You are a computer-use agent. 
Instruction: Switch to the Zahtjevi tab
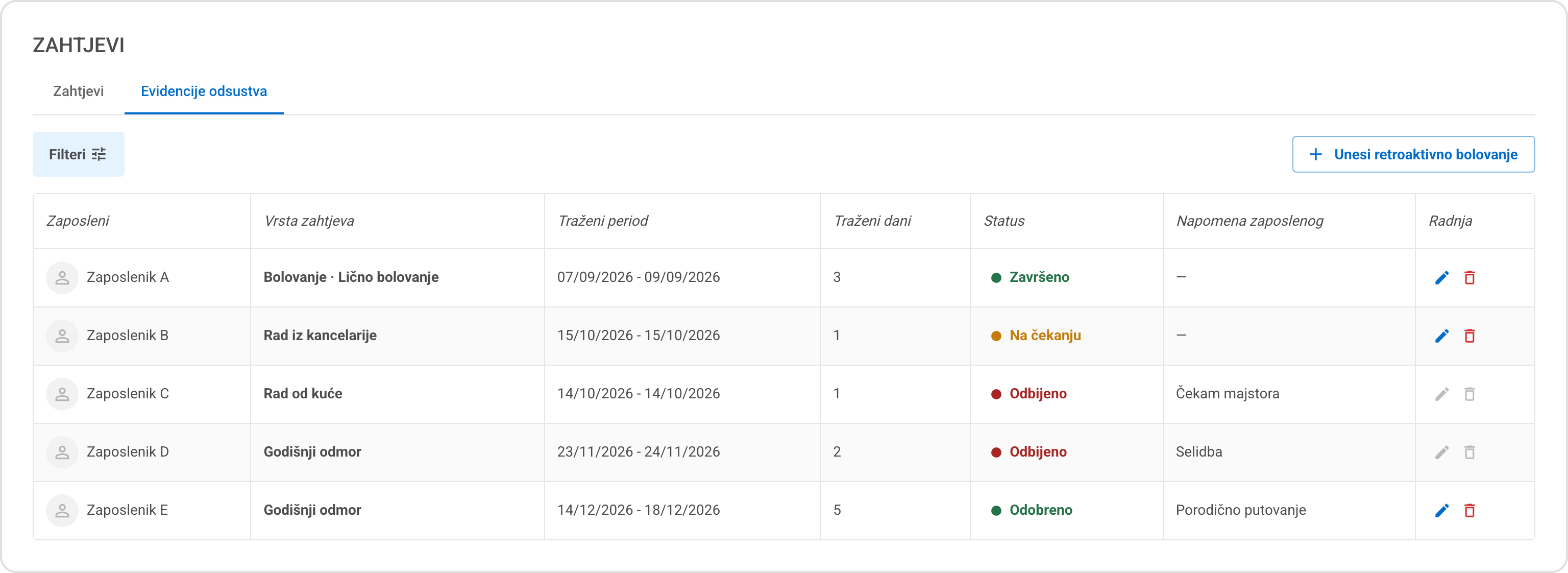coord(79,91)
